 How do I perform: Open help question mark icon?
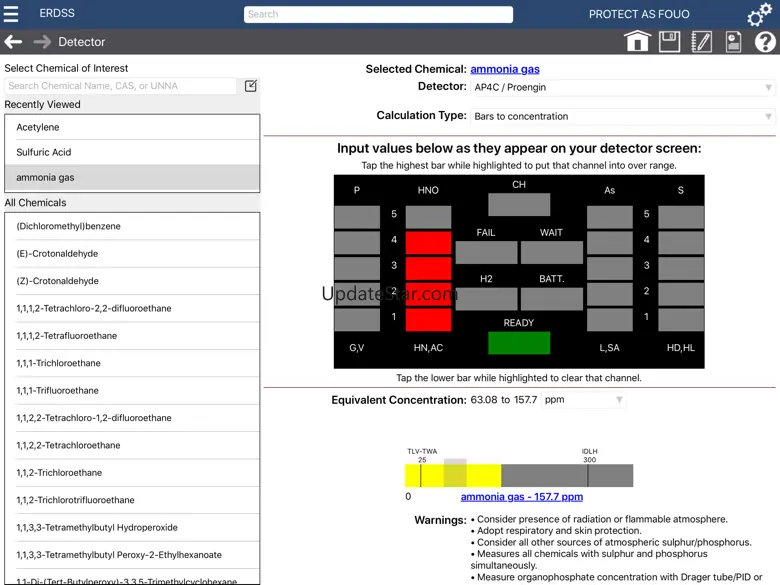tap(765, 42)
